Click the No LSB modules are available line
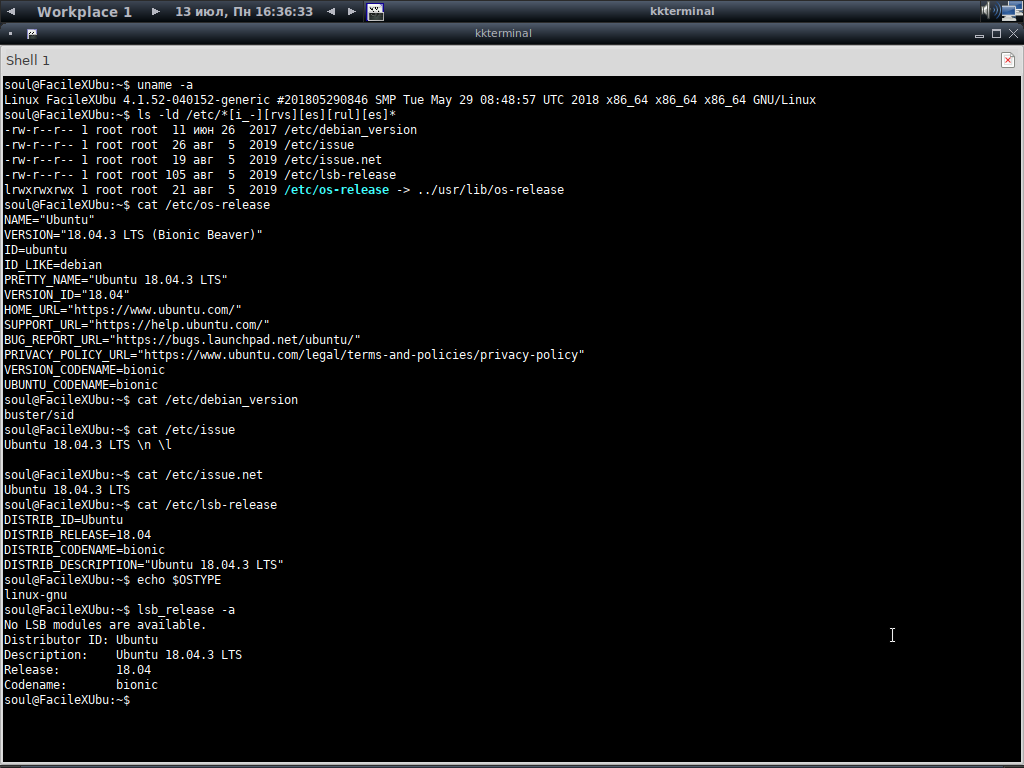This screenshot has height=768, width=1024. 105,626
